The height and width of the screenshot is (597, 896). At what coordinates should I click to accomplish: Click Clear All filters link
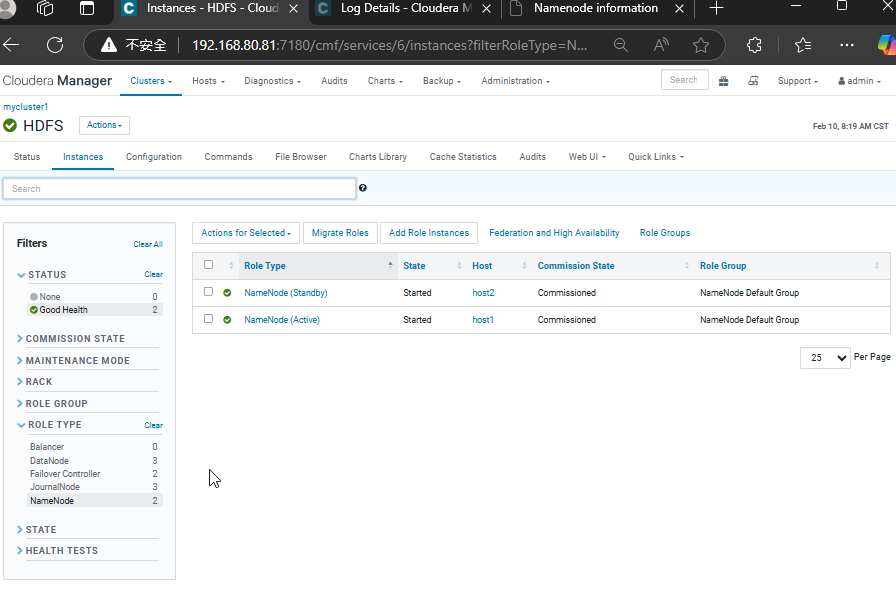pyautogui.click(x=148, y=245)
